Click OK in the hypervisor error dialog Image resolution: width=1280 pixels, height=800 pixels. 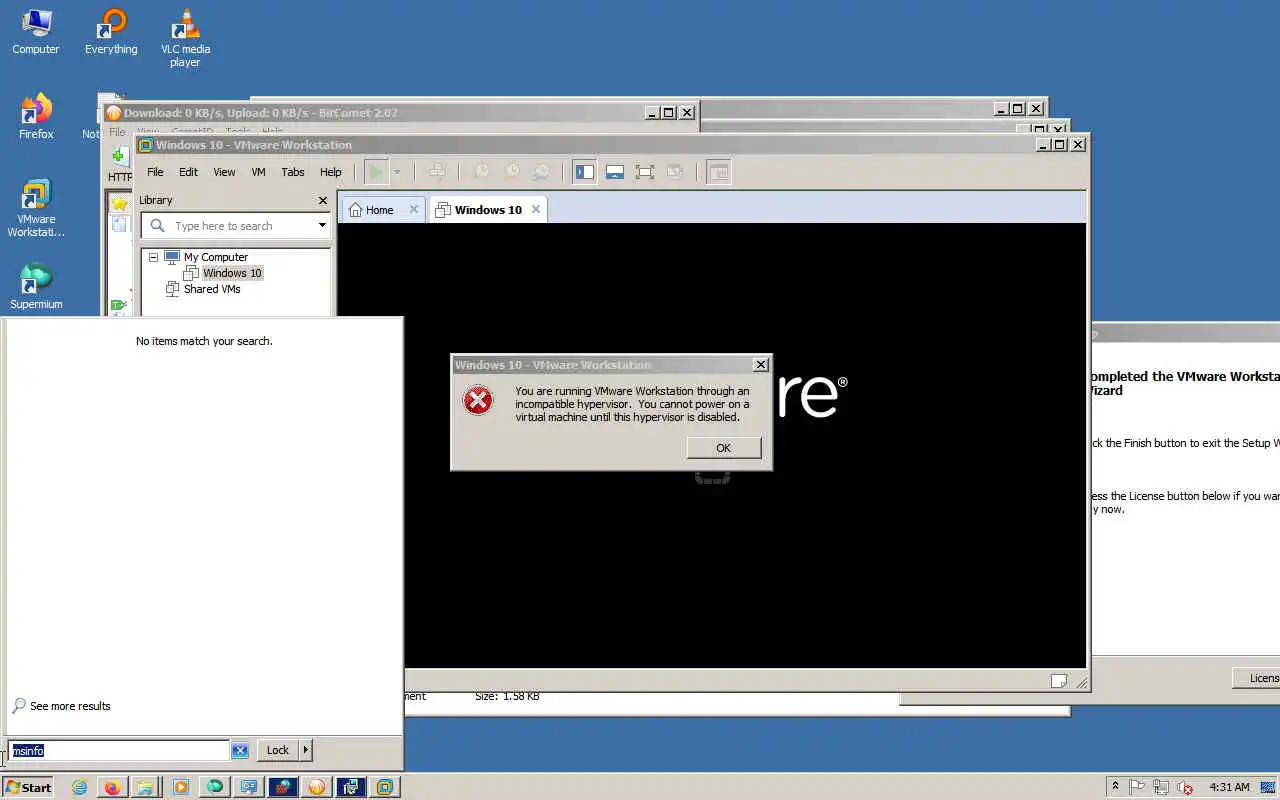coord(724,448)
